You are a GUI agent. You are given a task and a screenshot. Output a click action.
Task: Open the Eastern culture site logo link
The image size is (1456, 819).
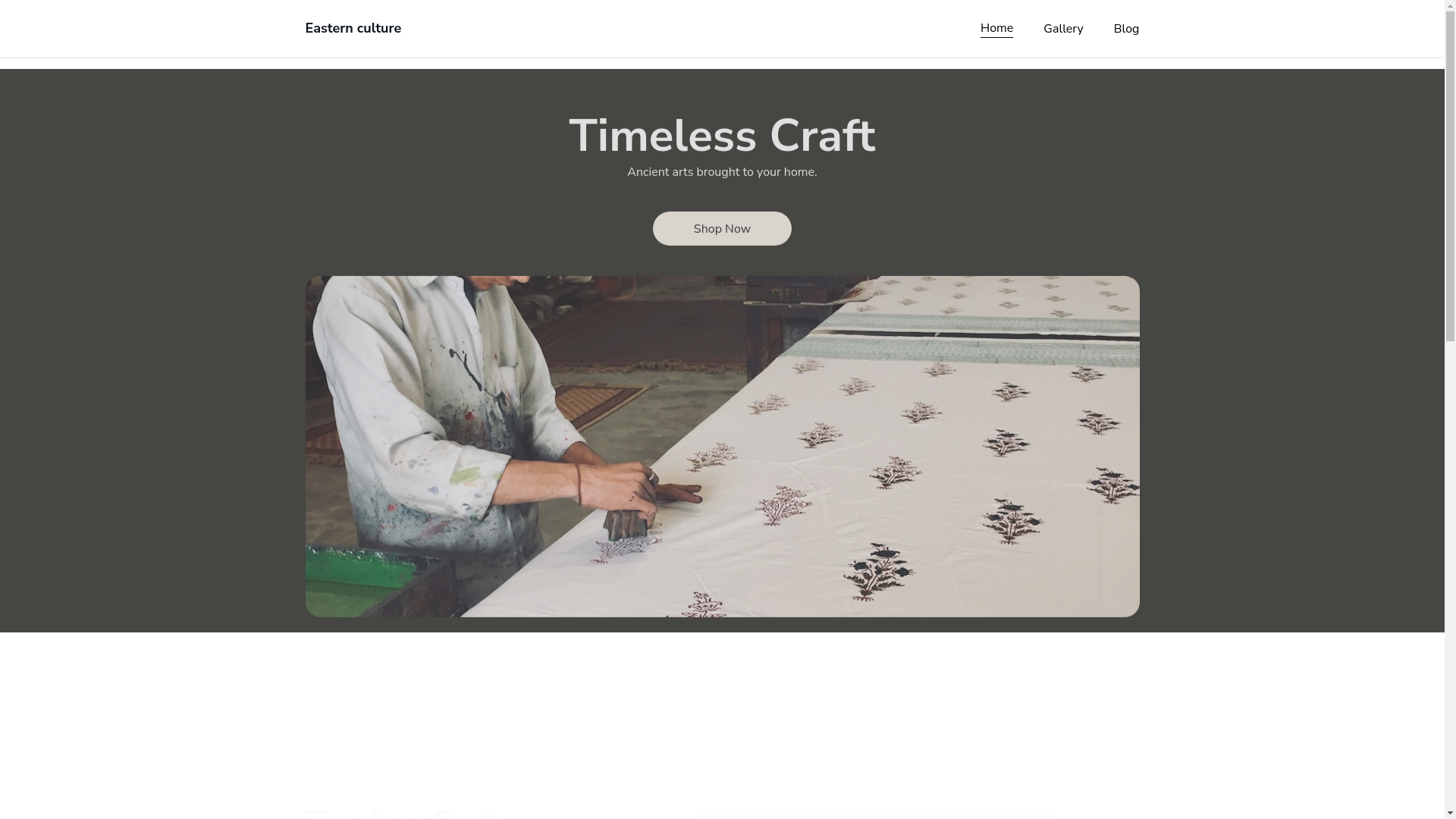[353, 28]
